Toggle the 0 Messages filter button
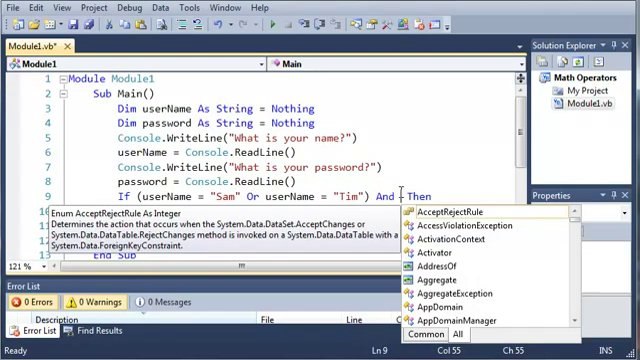The height and width of the screenshot is (360, 640). (x=163, y=302)
